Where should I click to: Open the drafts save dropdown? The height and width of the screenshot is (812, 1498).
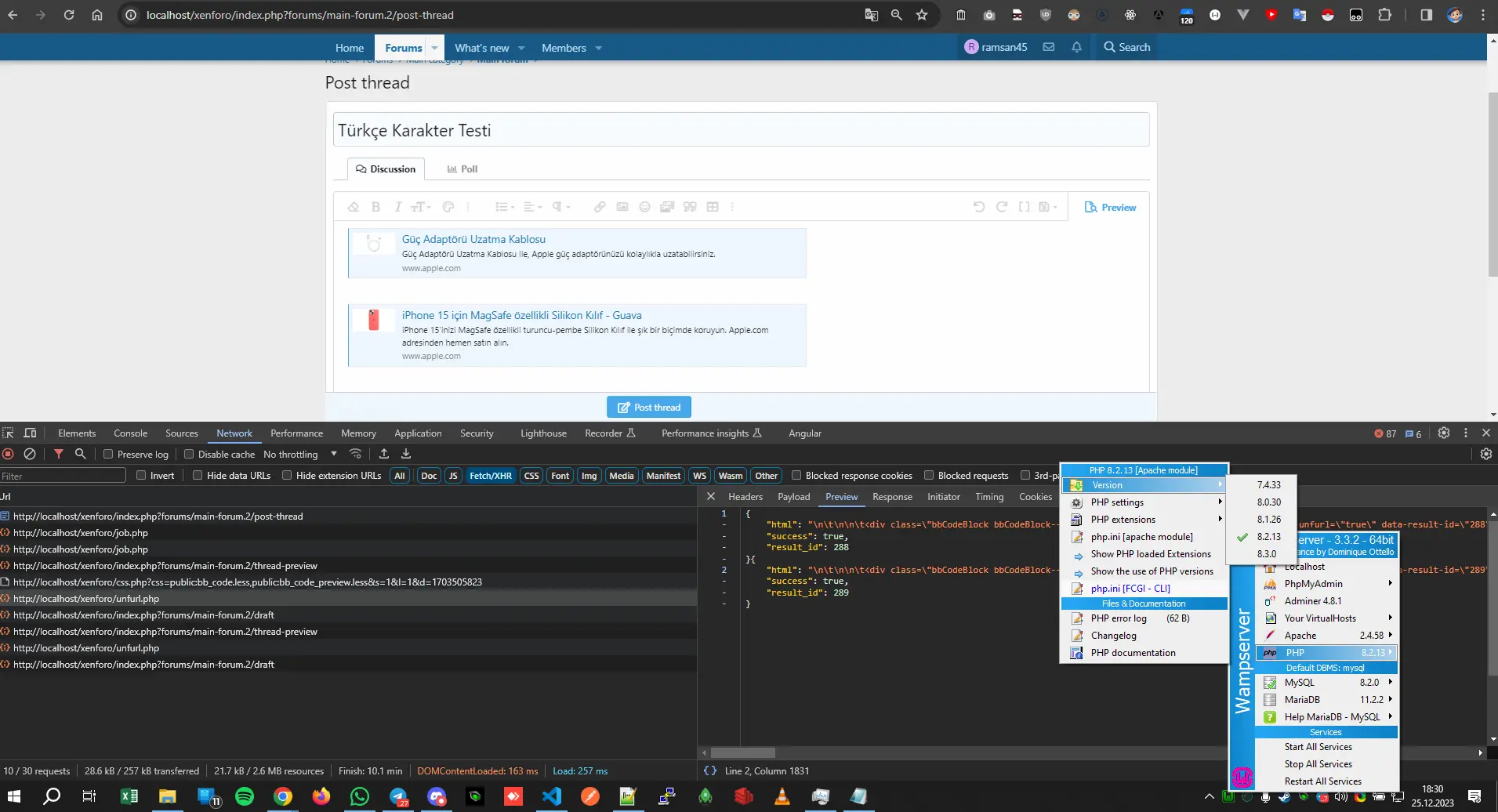[x=1048, y=207]
